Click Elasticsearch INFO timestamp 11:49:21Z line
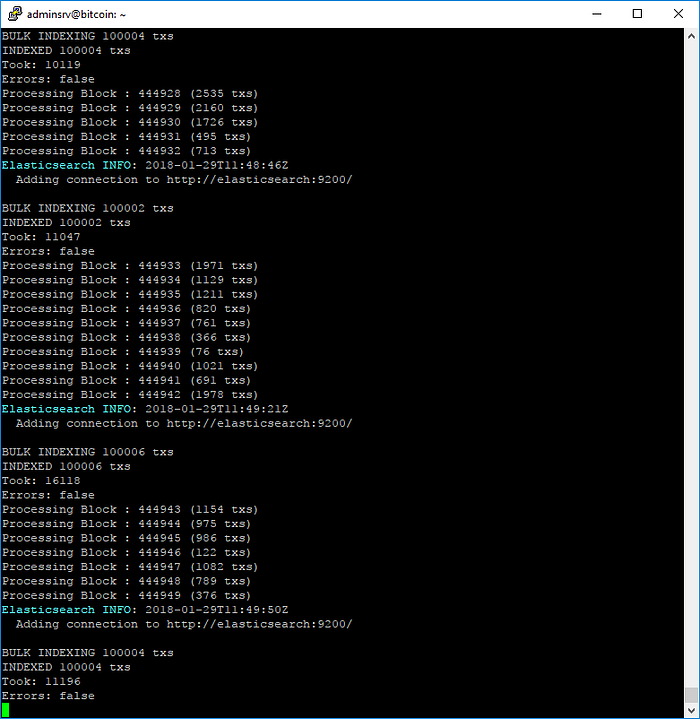The height and width of the screenshot is (719, 700). 145,409
